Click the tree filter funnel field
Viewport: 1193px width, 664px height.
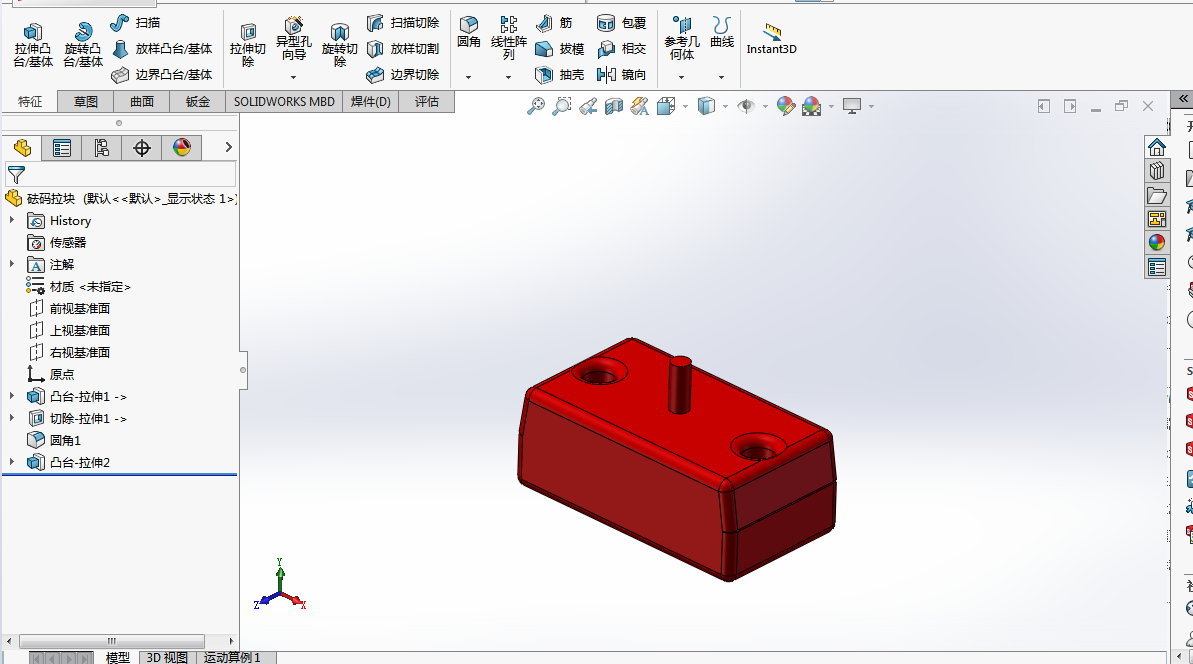[x=121, y=175]
